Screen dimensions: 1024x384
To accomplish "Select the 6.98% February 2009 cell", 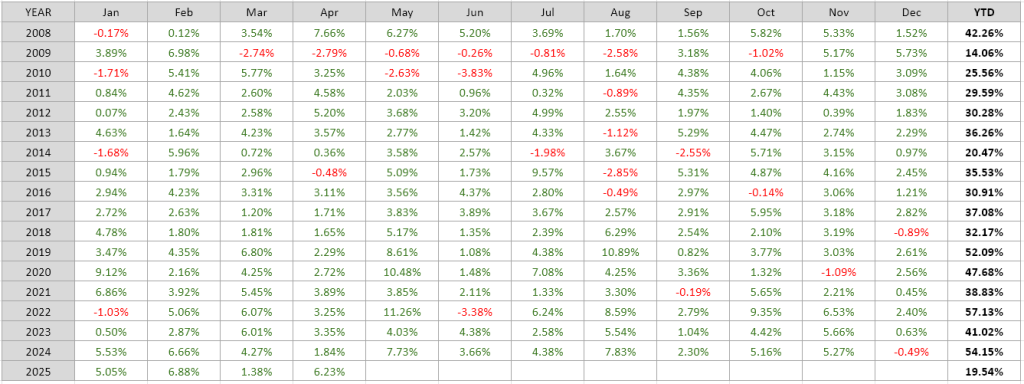I will [184, 52].
